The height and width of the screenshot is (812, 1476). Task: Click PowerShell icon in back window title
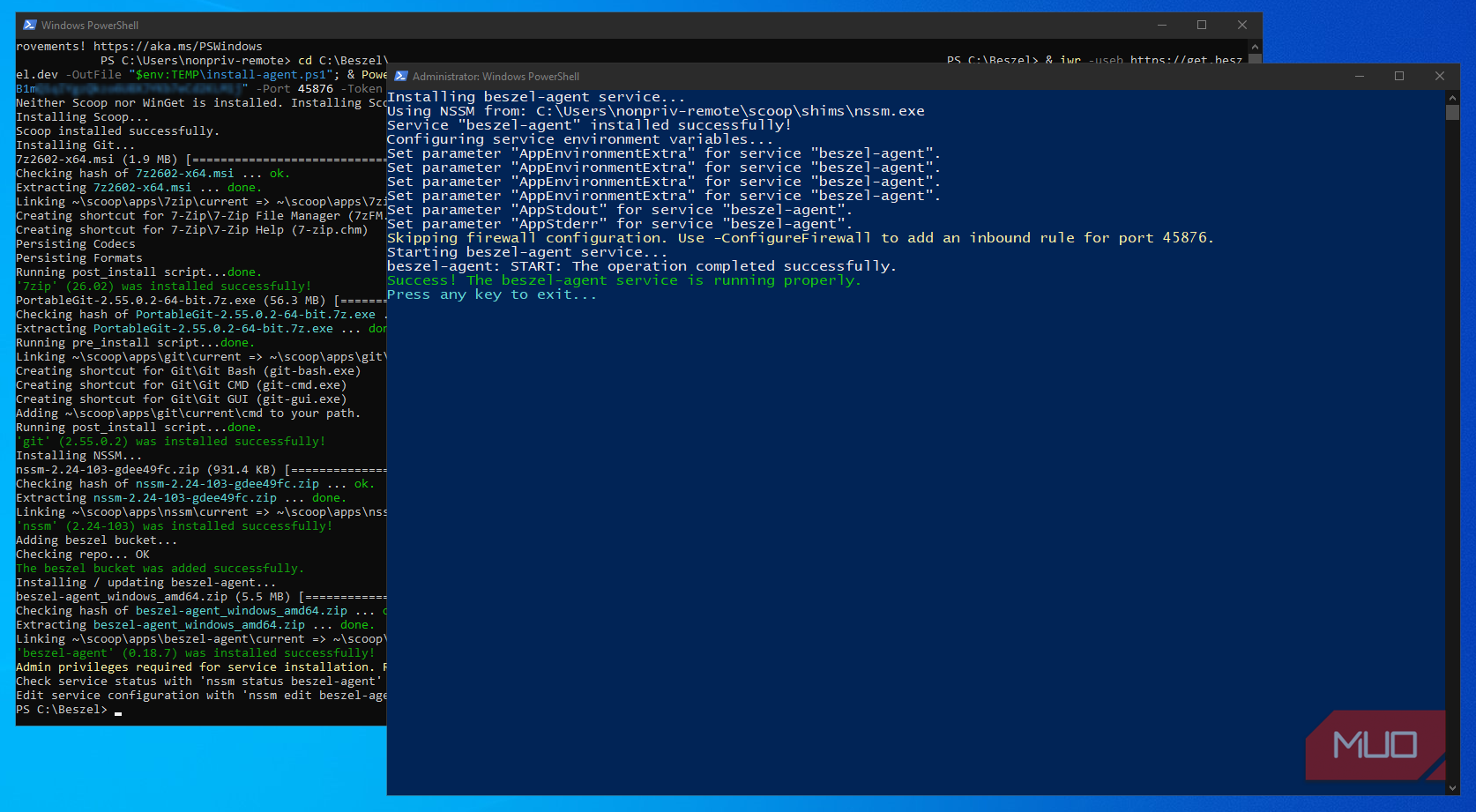click(30, 25)
